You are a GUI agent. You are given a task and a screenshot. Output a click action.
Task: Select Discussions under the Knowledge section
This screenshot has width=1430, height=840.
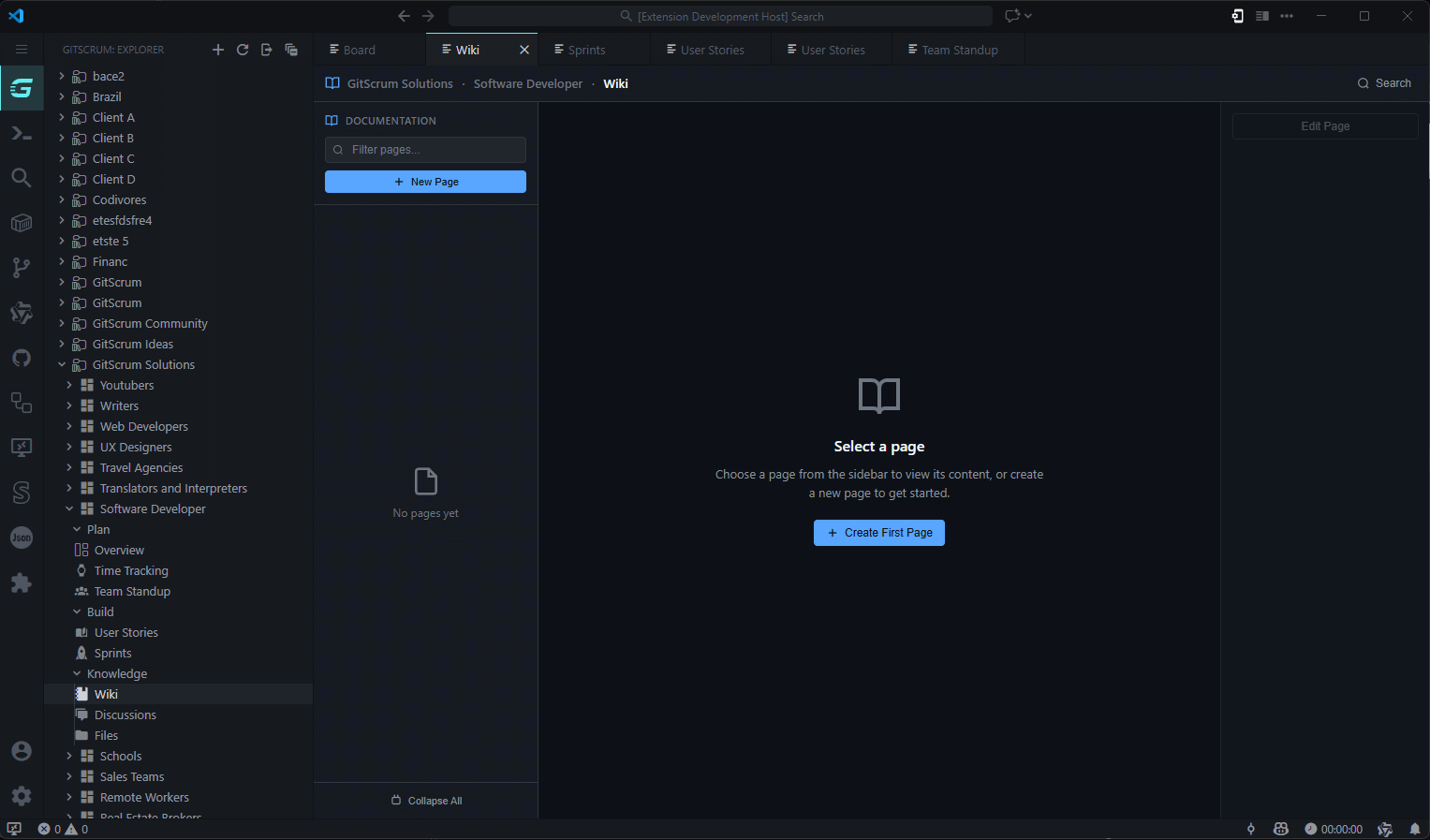point(125,715)
